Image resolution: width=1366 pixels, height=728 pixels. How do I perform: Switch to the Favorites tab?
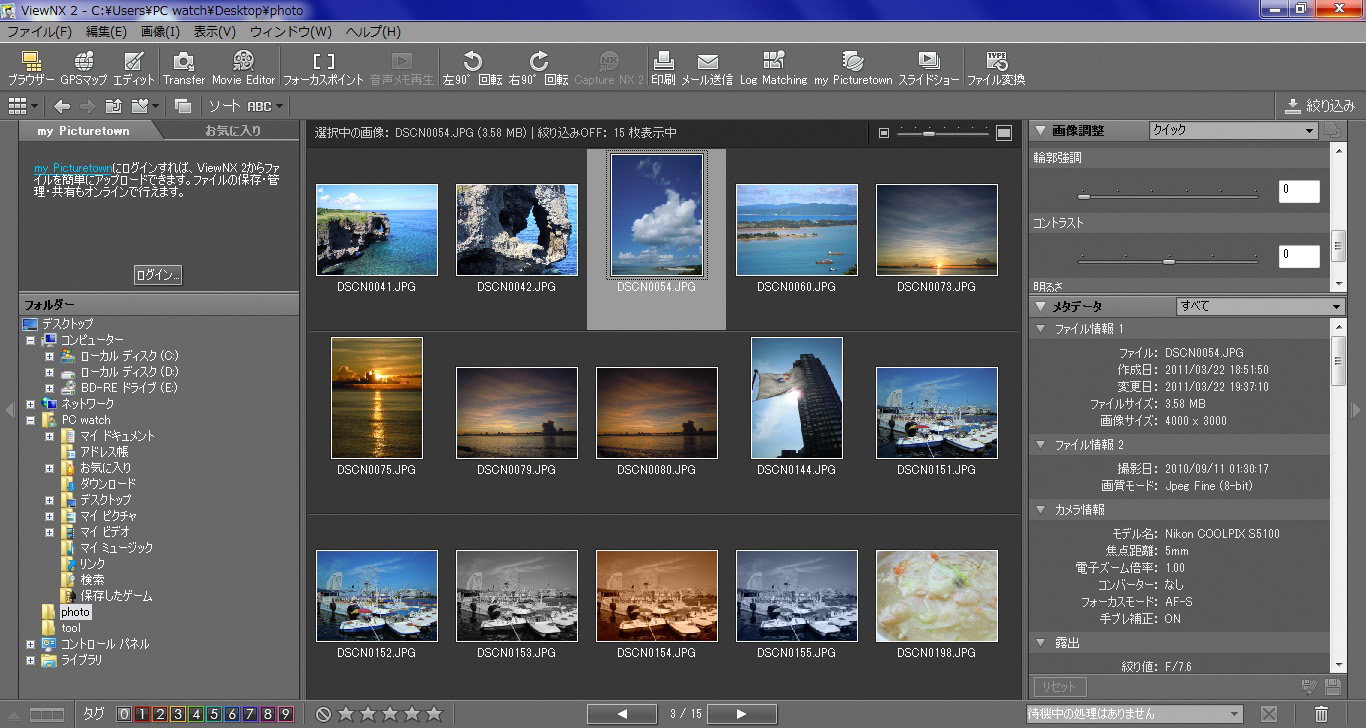point(232,131)
